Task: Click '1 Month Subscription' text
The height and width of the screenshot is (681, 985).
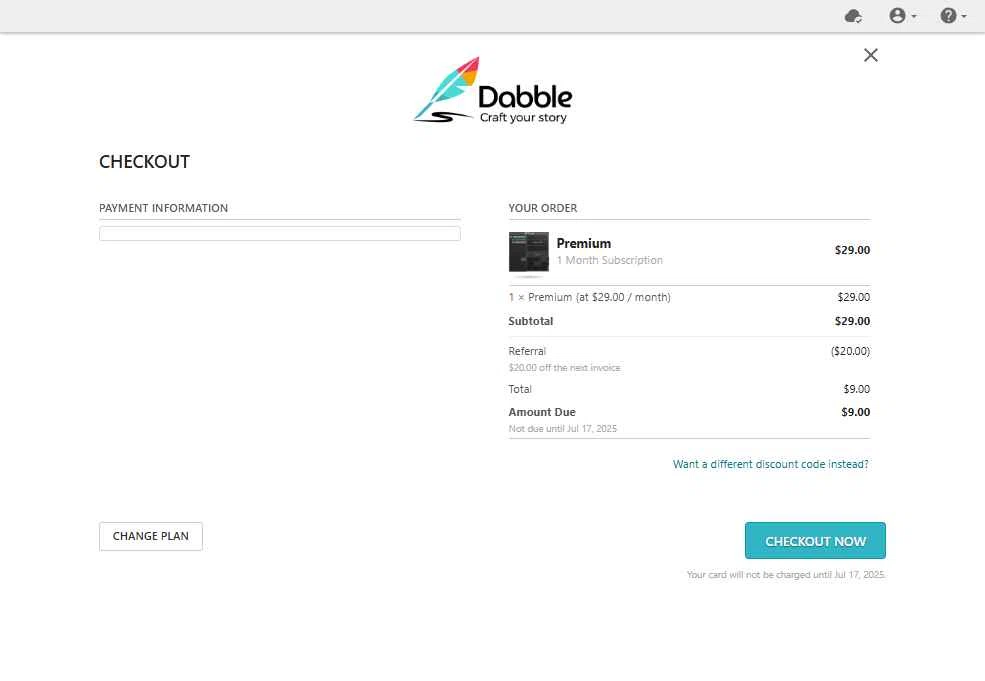Action: coord(609,260)
